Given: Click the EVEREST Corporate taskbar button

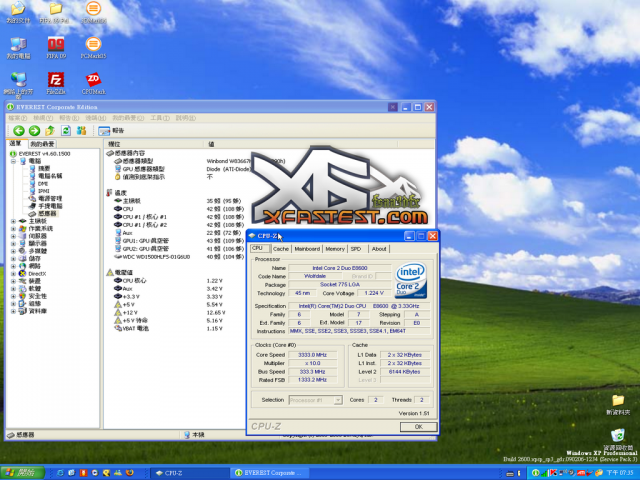Looking at the screenshot, I should click(269, 473).
